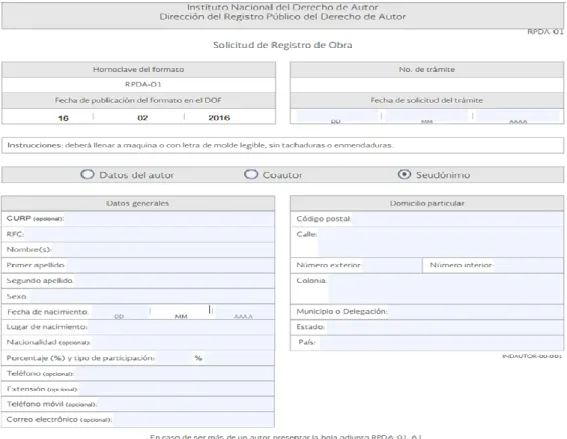Click the Sexo field

(x=152, y=297)
